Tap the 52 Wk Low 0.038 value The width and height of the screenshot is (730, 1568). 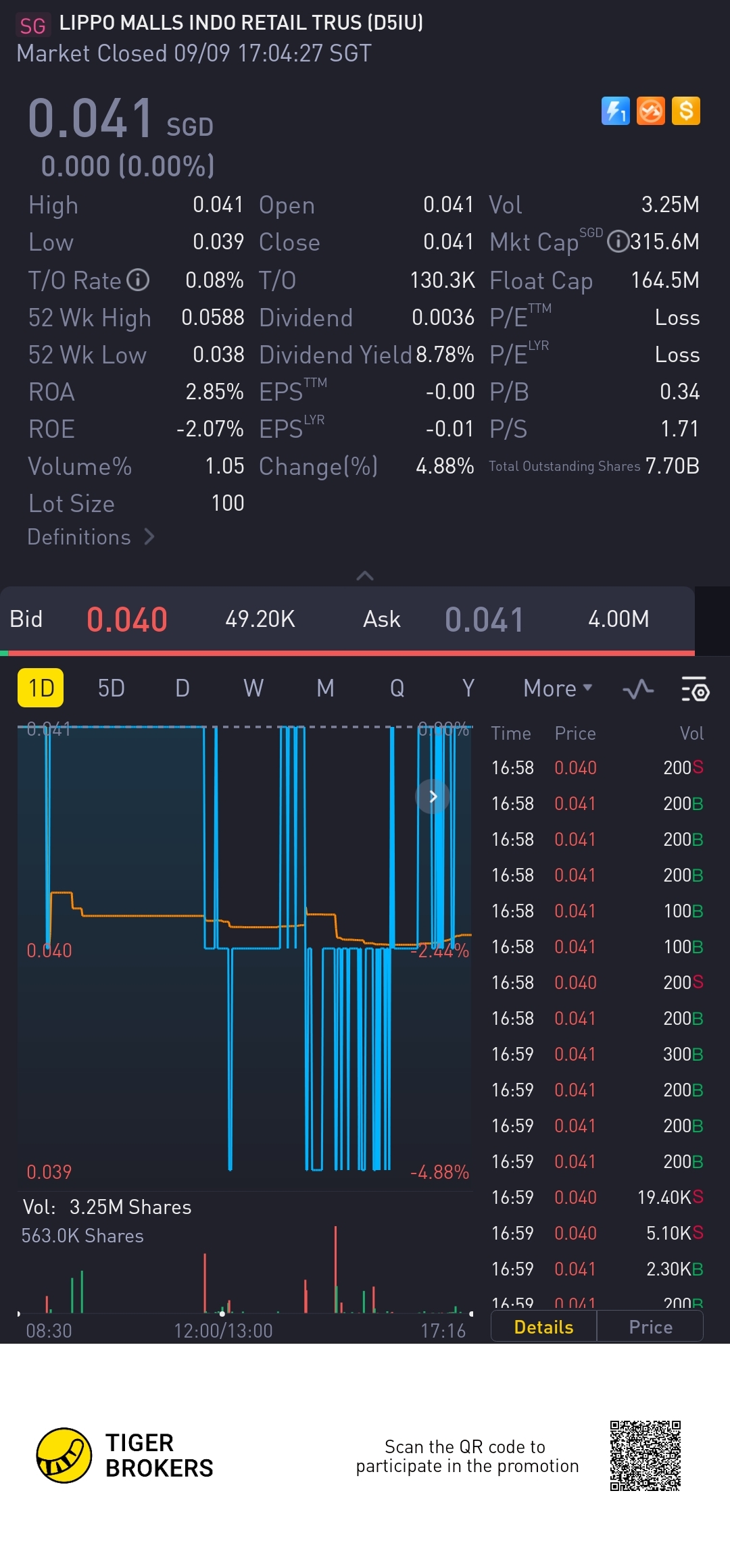[218, 354]
